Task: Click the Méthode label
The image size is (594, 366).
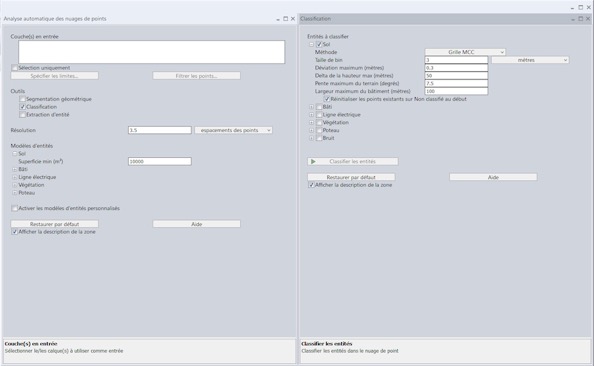Action: [326, 52]
